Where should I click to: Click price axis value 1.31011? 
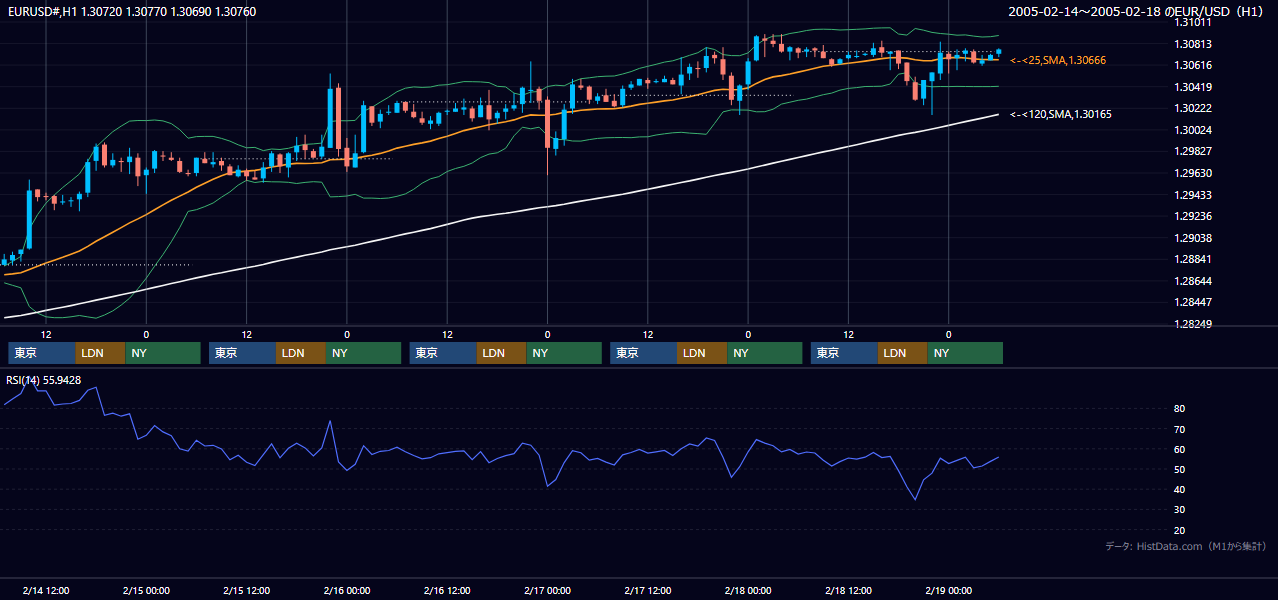tap(1192, 23)
